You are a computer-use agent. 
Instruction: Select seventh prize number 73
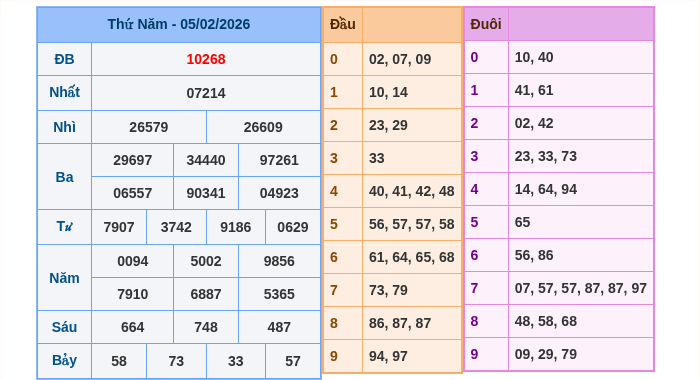(x=176, y=361)
